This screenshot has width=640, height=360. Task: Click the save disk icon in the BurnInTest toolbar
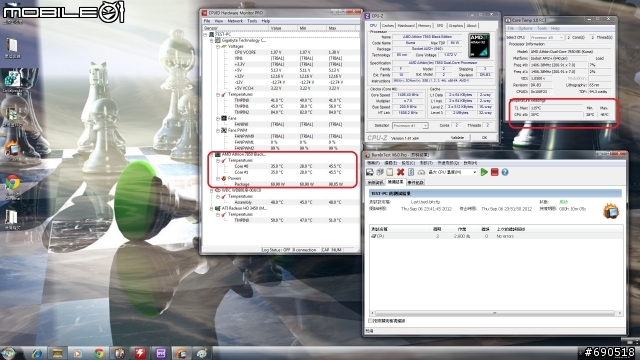tap(370, 172)
